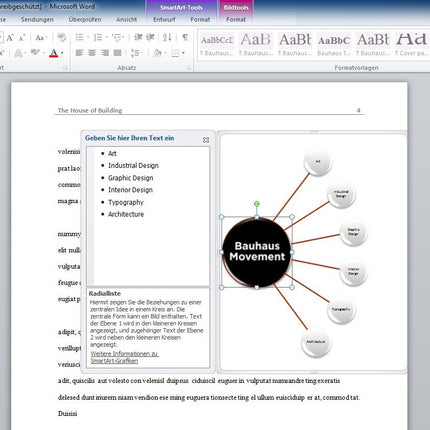The height and width of the screenshot is (430, 430).
Task: Apply the Cover pa... style
Action: (412, 44)
